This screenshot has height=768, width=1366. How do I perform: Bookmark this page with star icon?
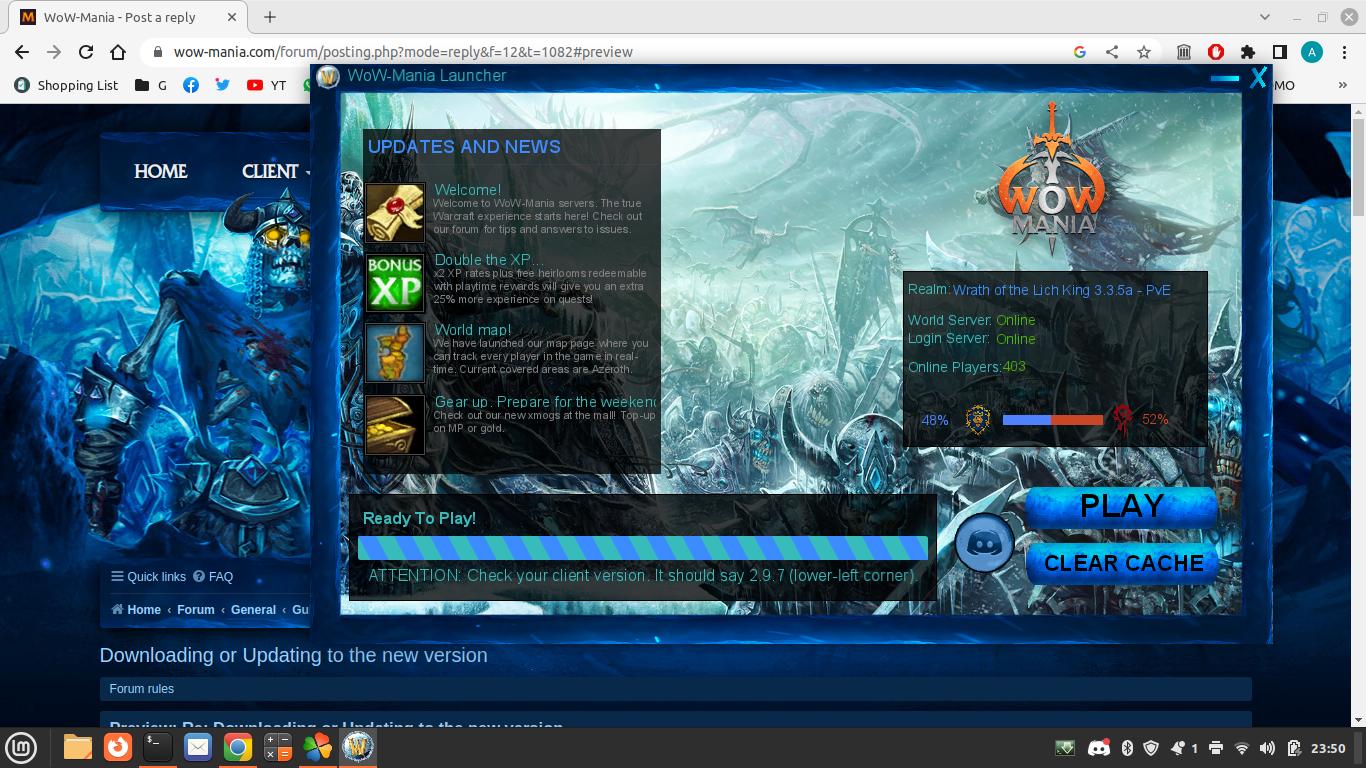pyautogui.click(x=1144, y=52)
